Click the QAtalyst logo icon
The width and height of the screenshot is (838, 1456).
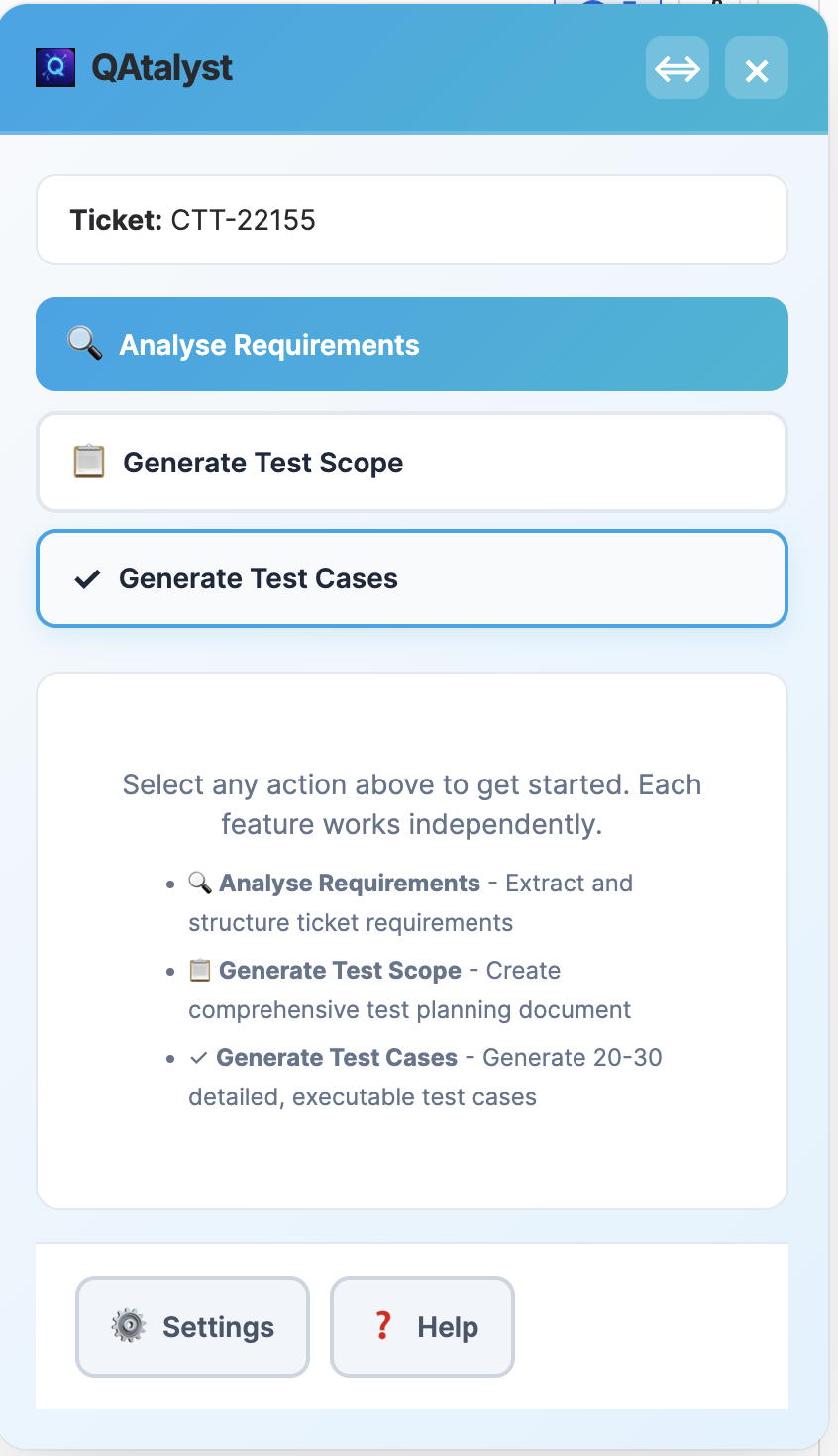pyautogui.click(x=55, y=67)
